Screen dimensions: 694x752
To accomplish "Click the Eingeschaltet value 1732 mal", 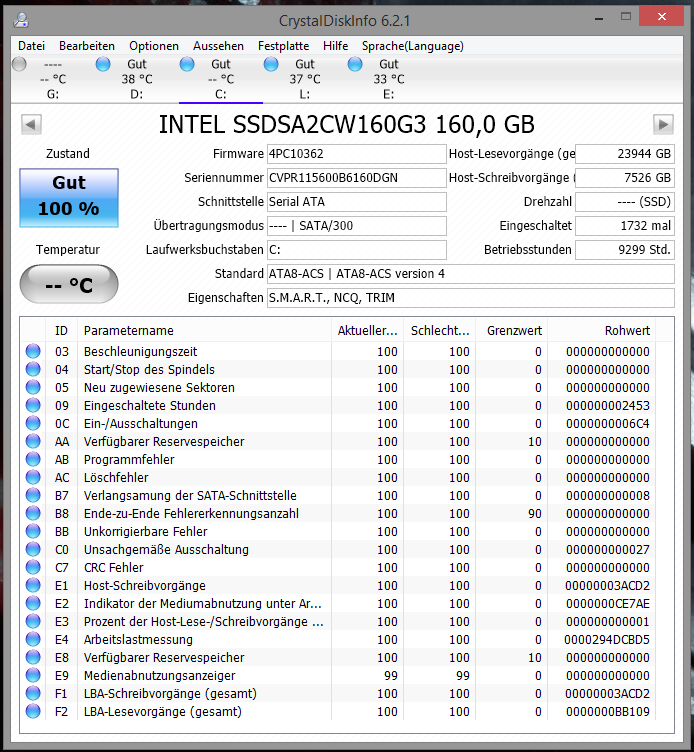I will pyautogui.click(x=625, y=226).
